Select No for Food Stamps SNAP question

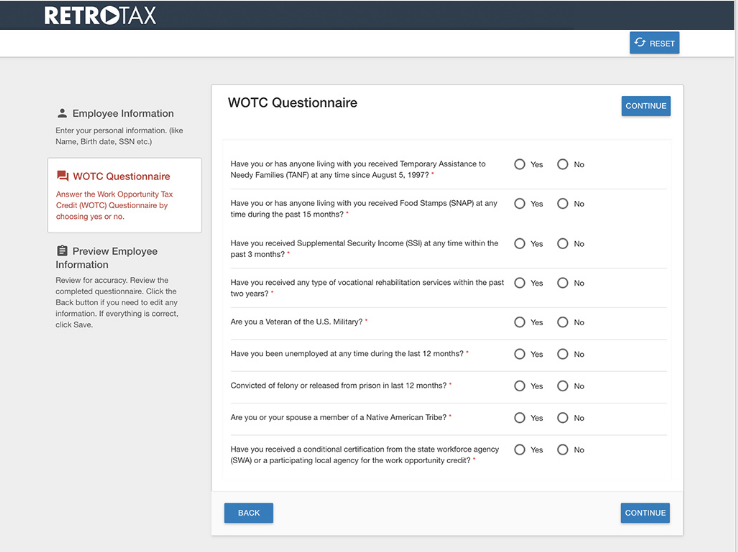click(x=562, y=204)
